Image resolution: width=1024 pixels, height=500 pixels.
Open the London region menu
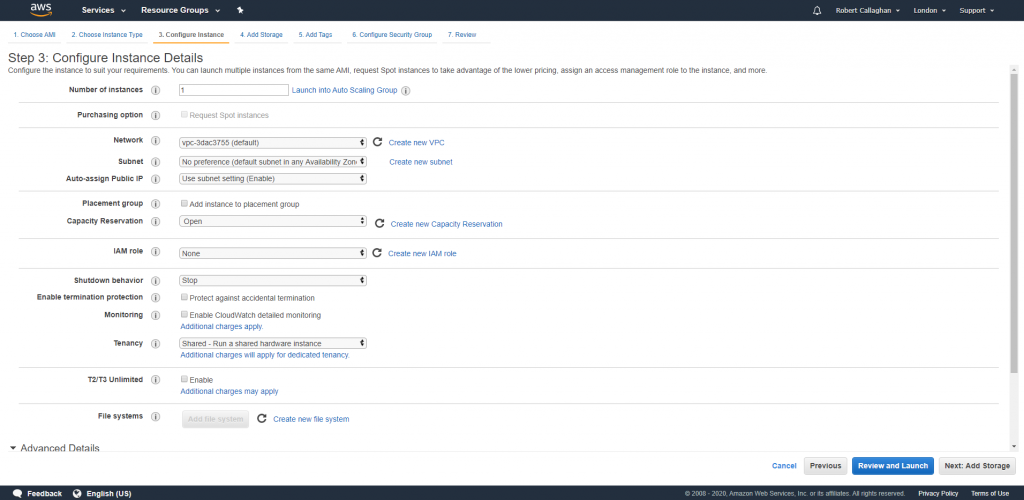pyautogui.click(x=929, y=10)
